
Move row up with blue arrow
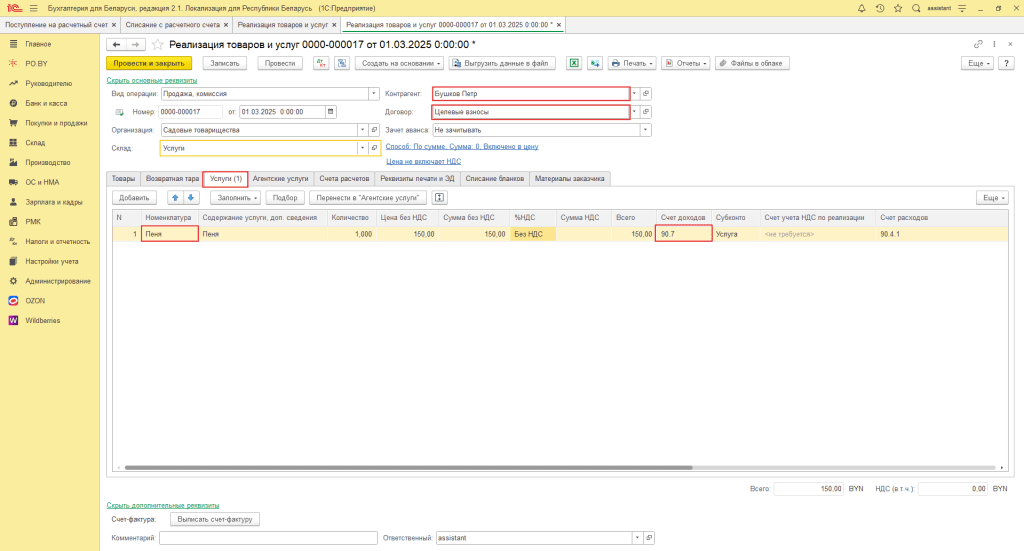click(175, 198)
